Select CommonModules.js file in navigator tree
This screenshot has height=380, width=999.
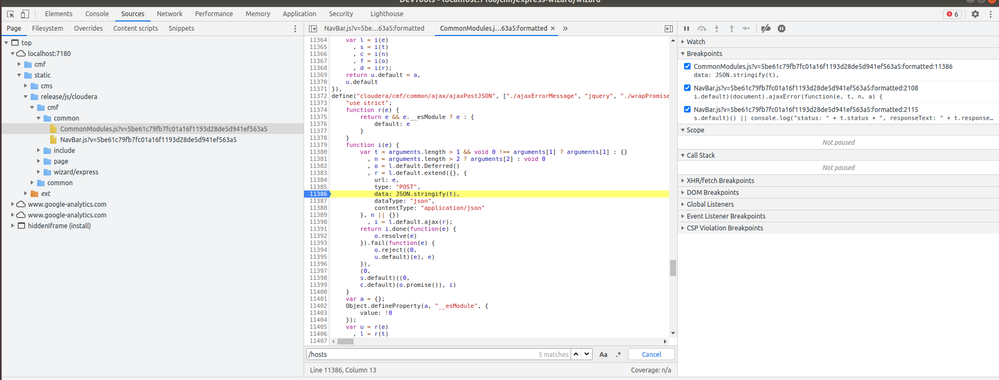point(164,129)
